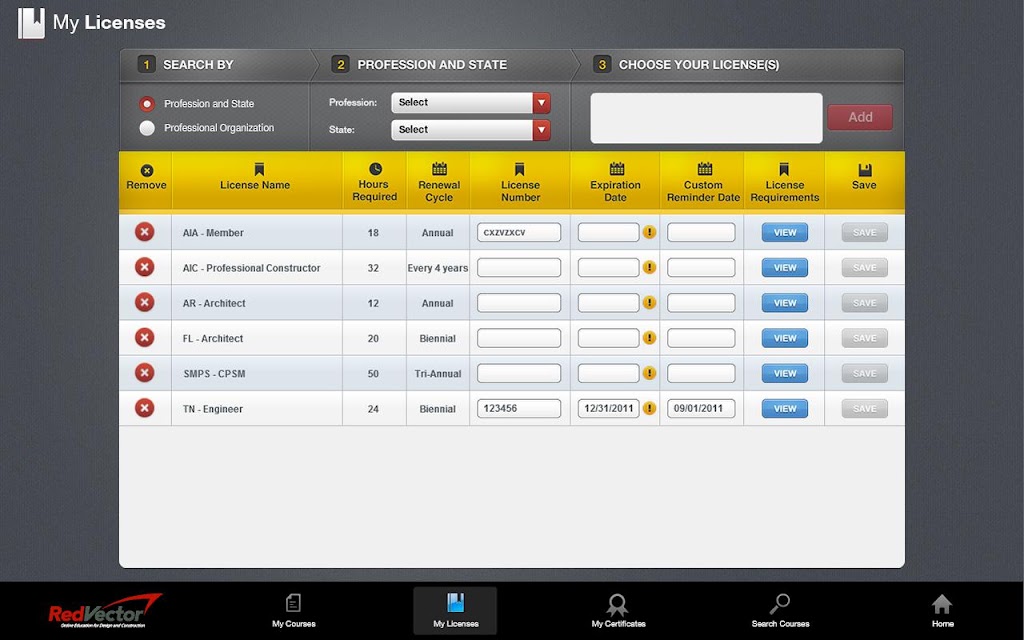The image size is (1024, 640).
Task: Click the License Number bookmark icon
Action: pos(520,170)
